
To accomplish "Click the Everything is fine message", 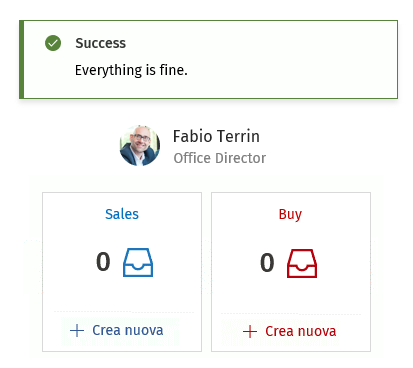I will click(131, 70).
